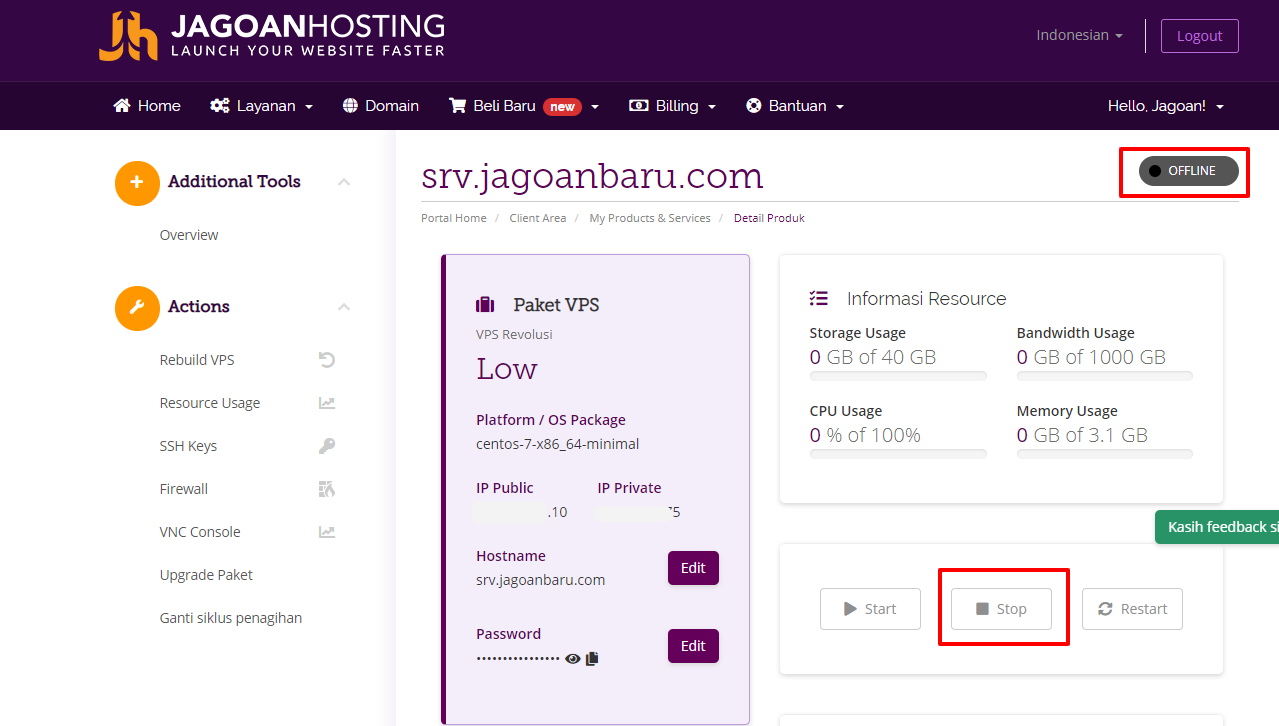Click the Restart button
This screenshot has width=1279, height=726.
point(1132,609)
